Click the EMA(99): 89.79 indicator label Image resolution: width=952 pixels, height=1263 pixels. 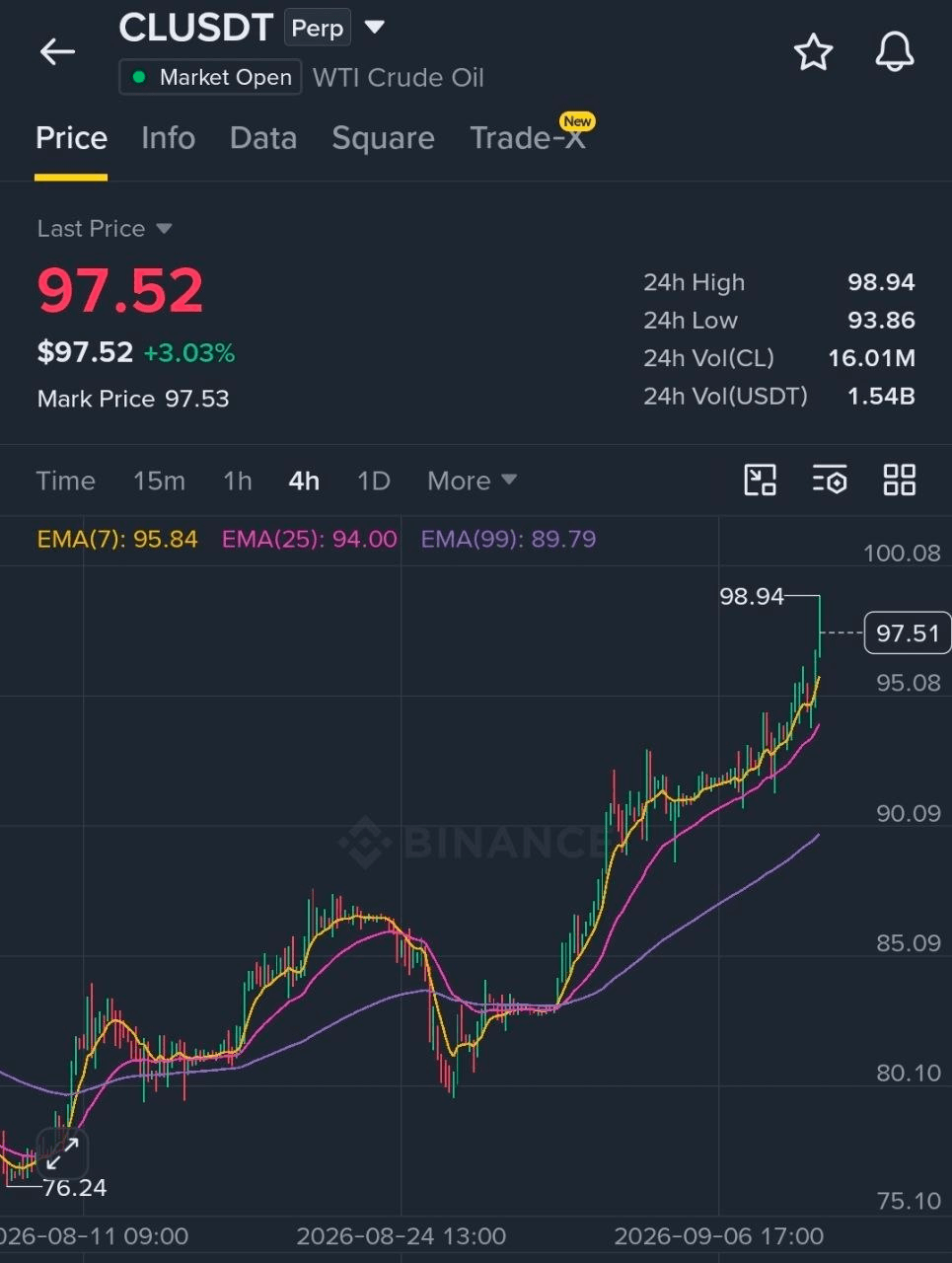[x=508, y=539]
